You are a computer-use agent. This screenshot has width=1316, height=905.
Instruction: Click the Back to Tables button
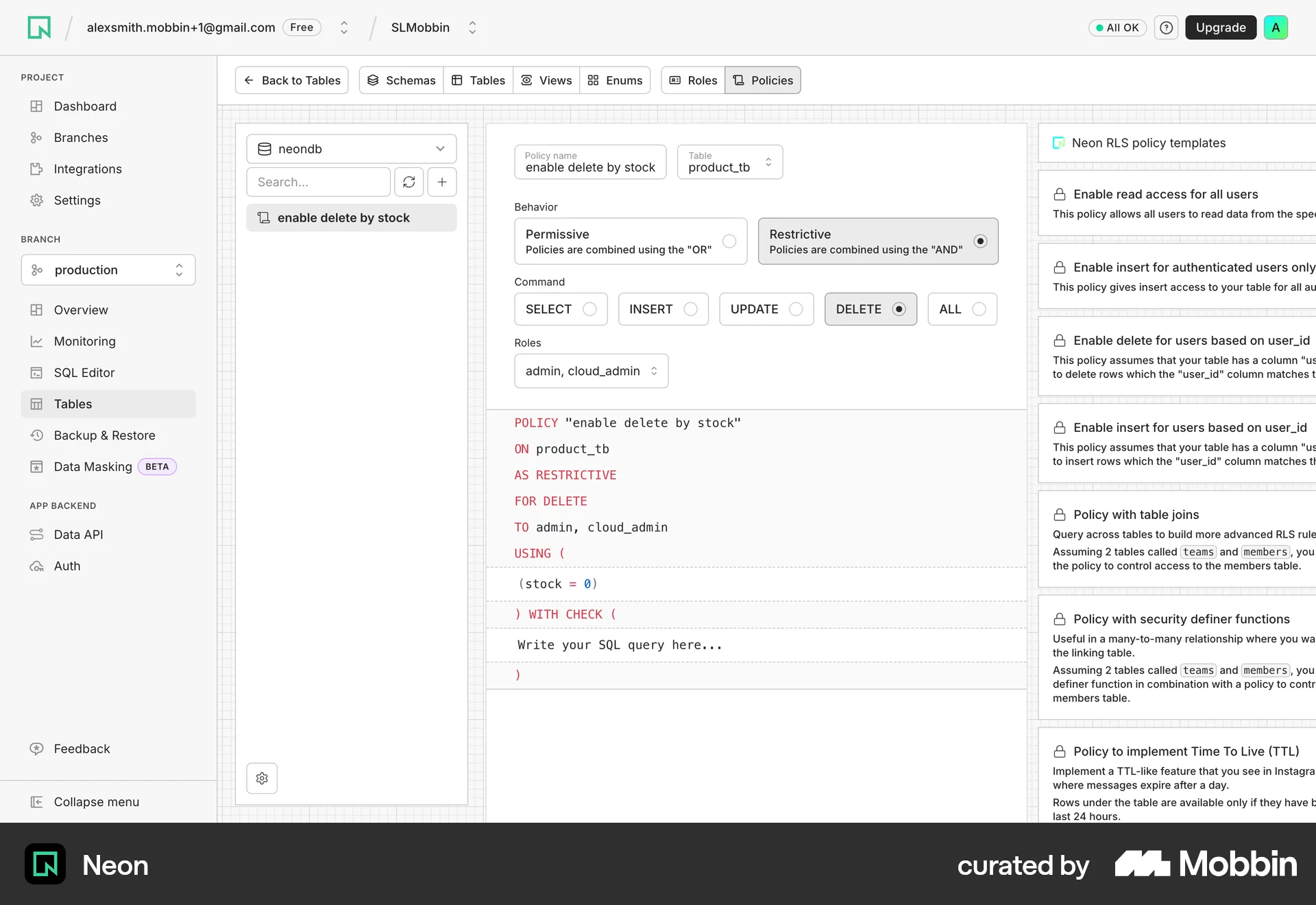click(x=292, y=80)
